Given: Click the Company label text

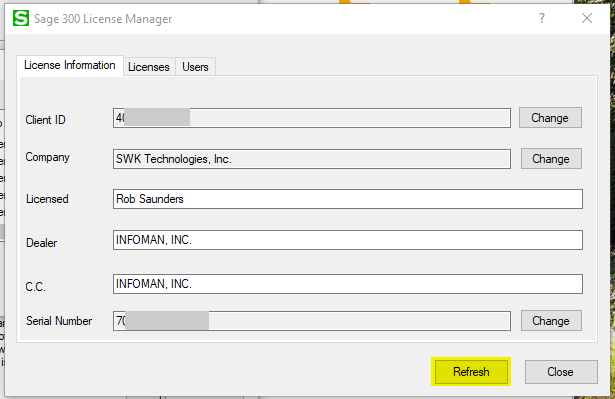Looking at the screenshot, I should 47,157.
